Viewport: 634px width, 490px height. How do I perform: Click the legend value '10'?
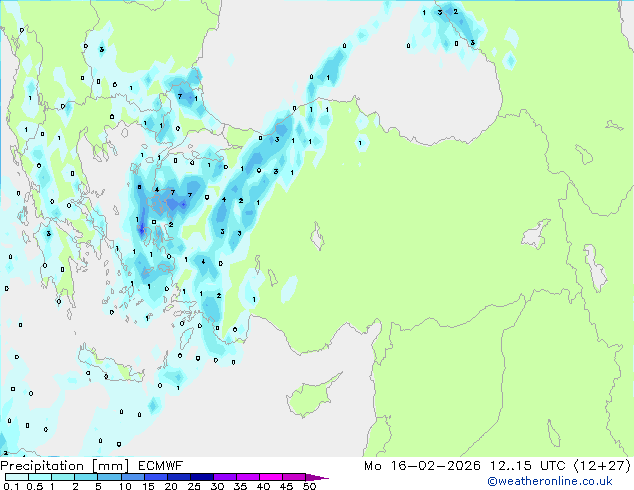click(x=125, y=486)
